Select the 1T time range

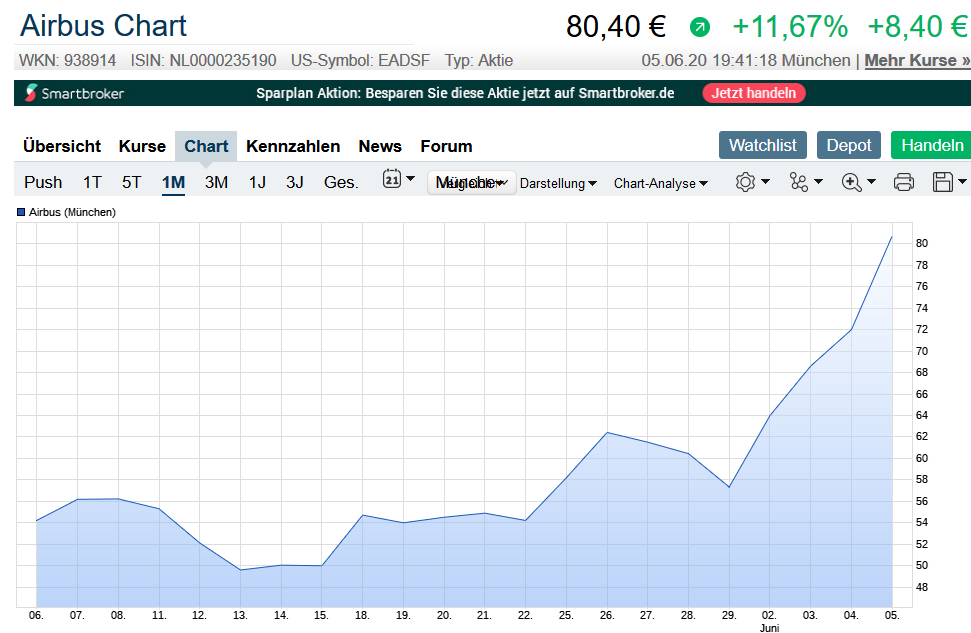click(92, 182)
